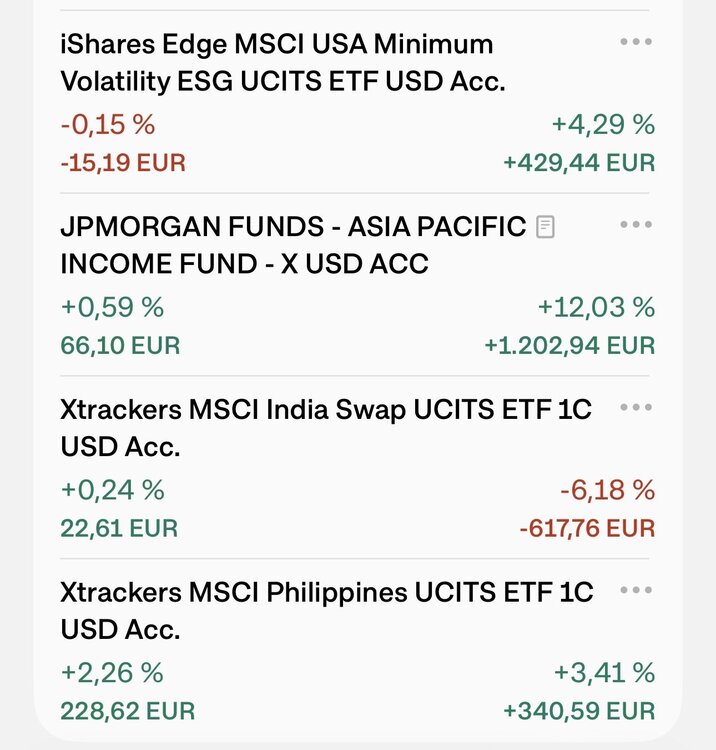Open three-dot menu for Xtrackers MSCI Philippines ETF
Image resolution: width=716 pixels, height=750 pixels.
pyautogui.click(x=636, y=590)
